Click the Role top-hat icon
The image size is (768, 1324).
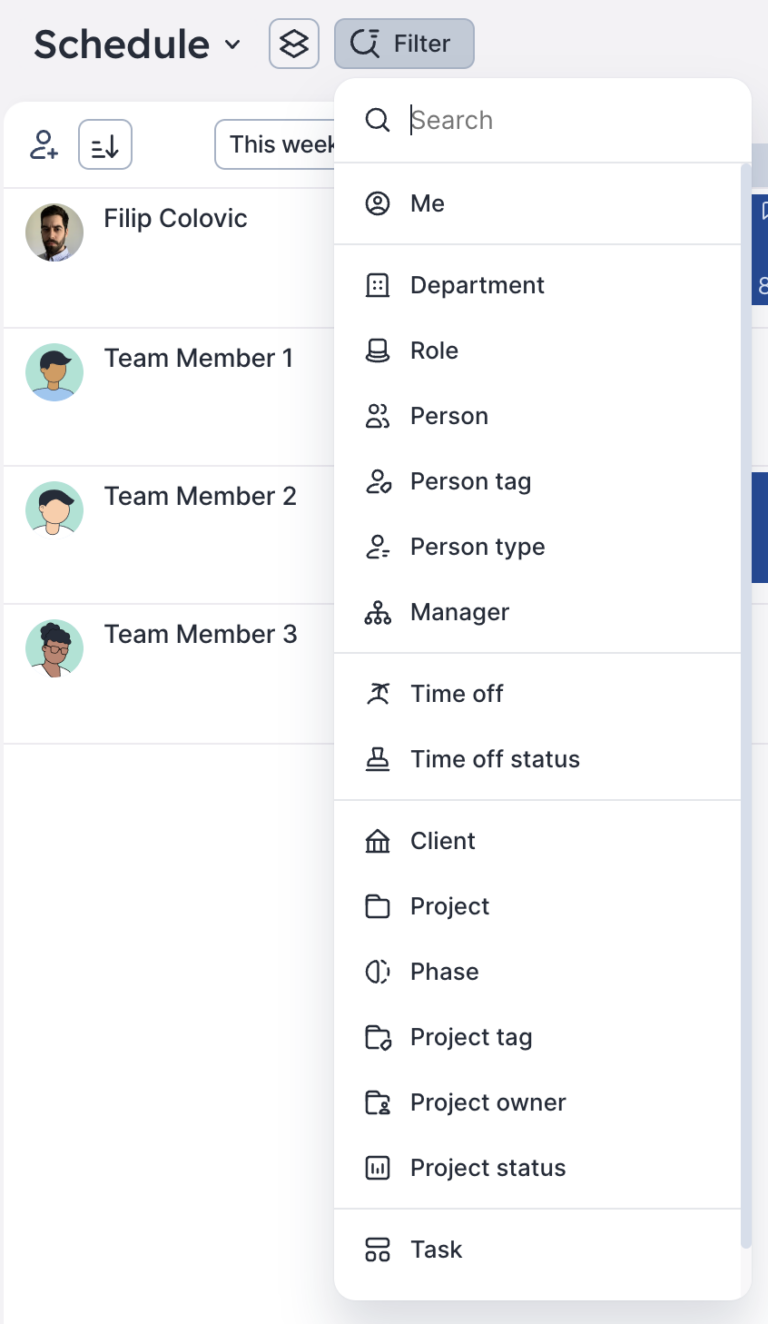tap(377, 350)
